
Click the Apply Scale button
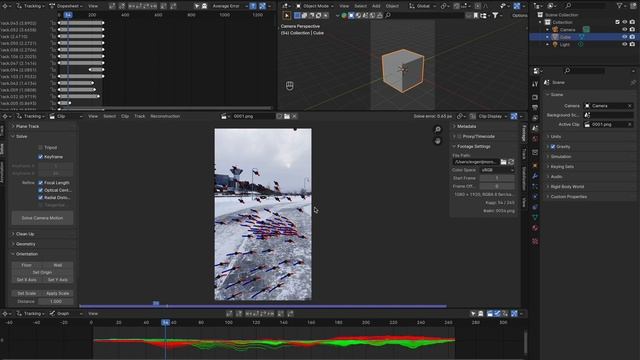coord(58,293)
